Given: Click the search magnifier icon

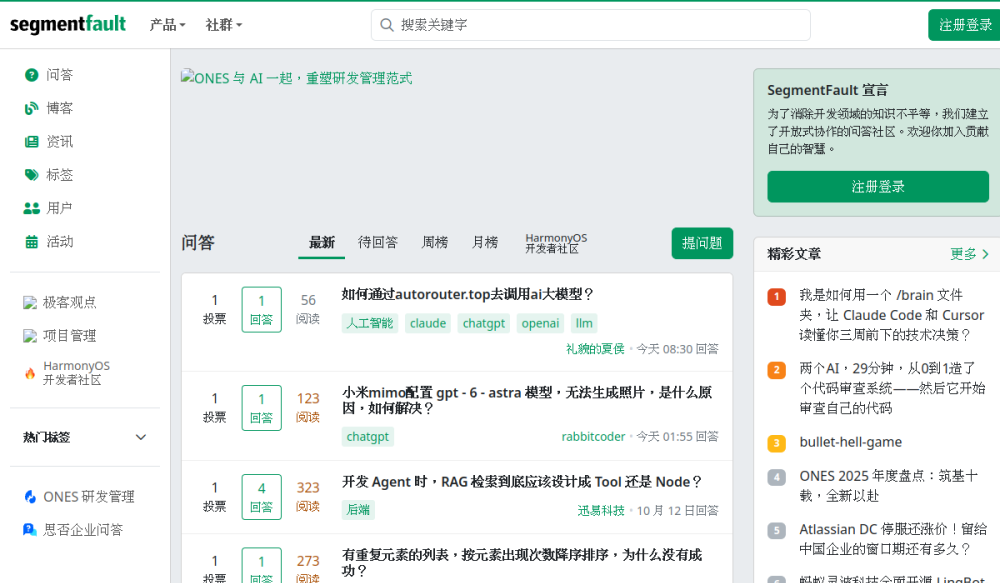Looking at the screenshot, I should 386,25.
